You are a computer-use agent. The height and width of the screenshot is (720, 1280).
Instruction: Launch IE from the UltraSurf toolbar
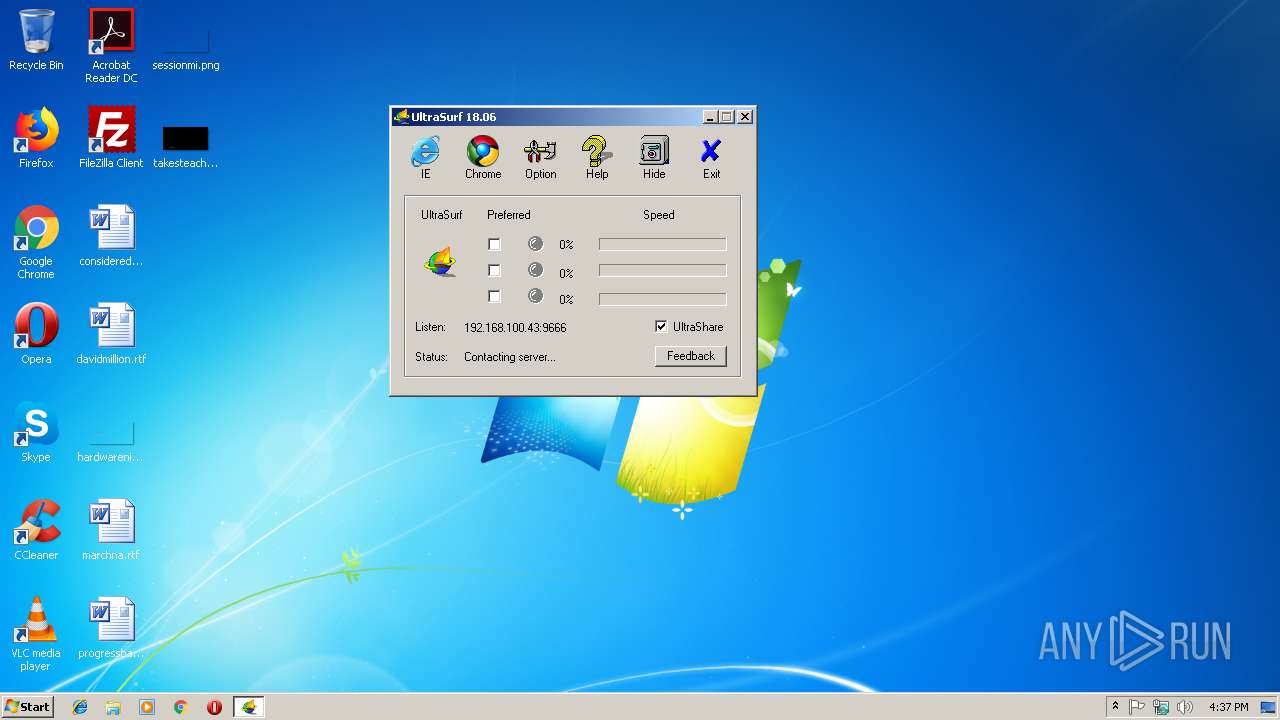[425, 158]
